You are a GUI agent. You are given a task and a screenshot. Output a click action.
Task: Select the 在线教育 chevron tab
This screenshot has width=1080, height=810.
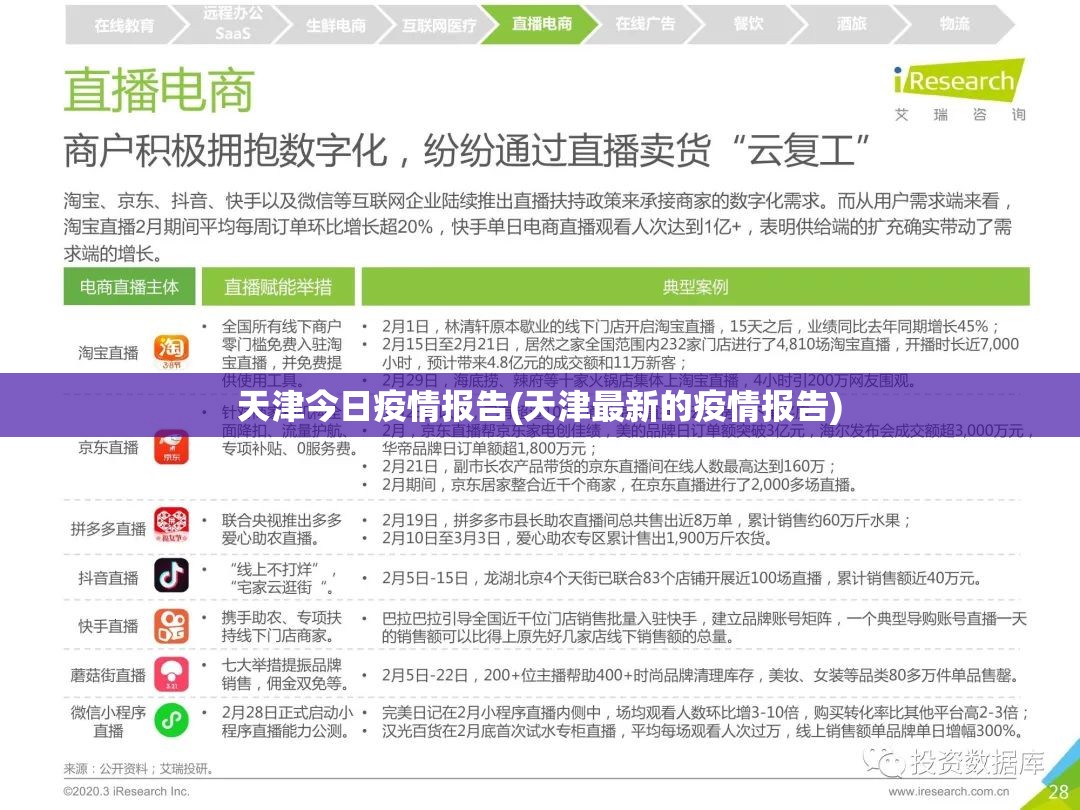click(x=124, y=25)
